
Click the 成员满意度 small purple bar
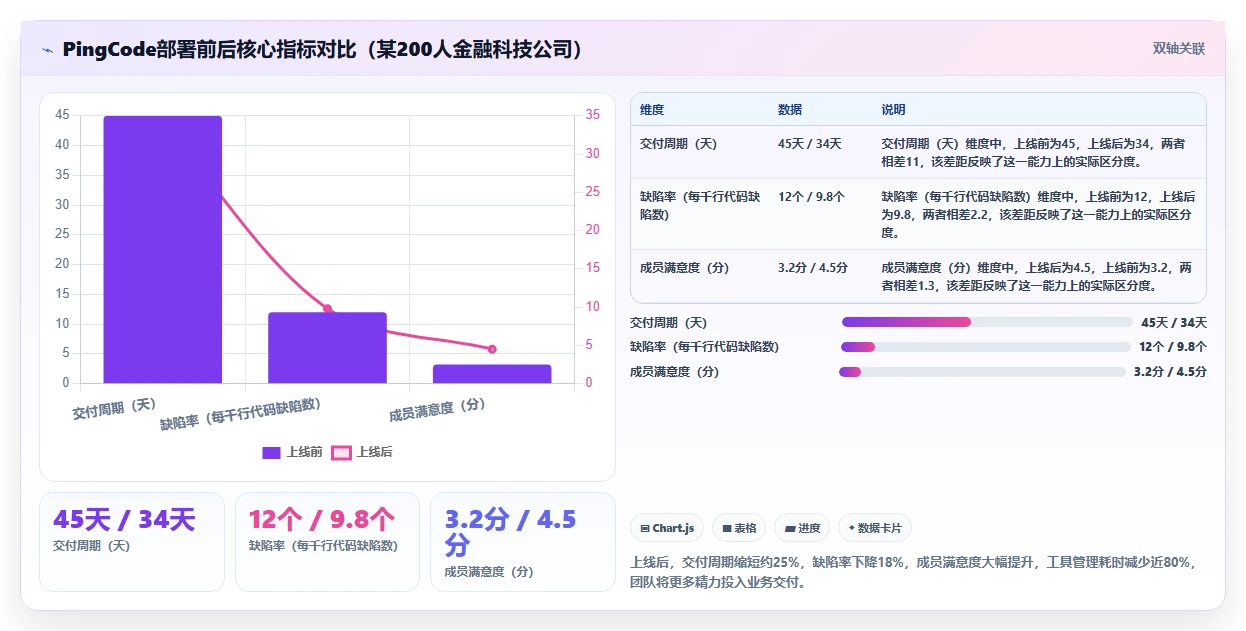492,374
